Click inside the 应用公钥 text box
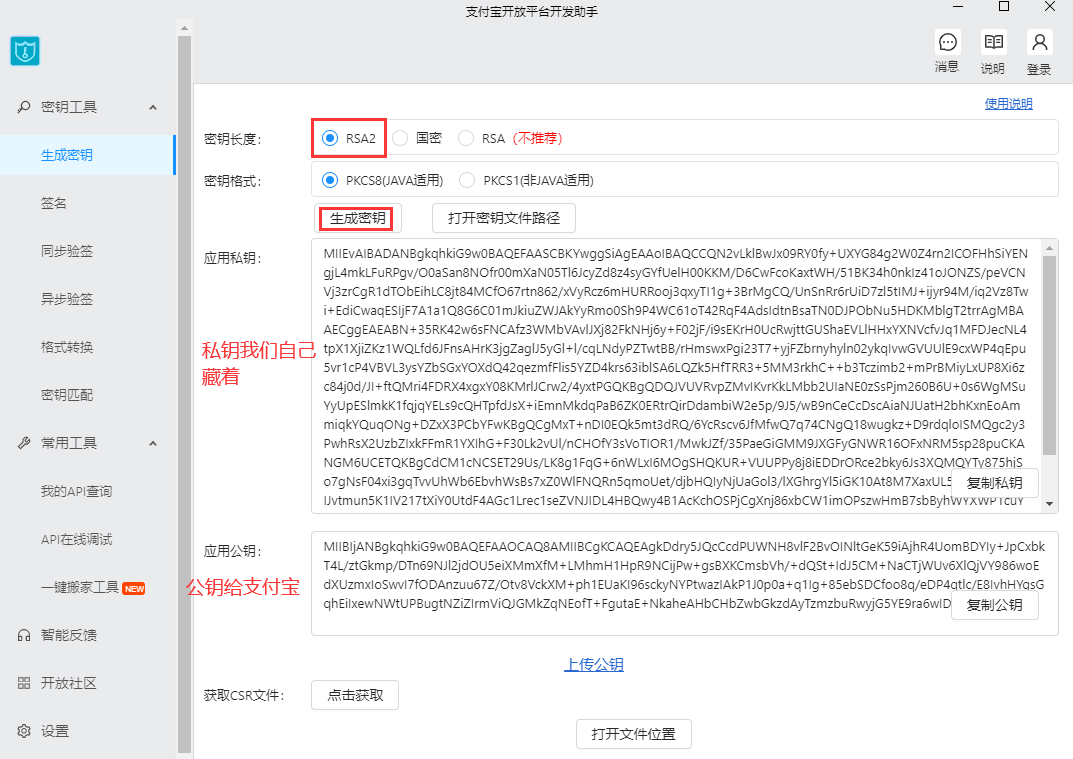 [x=684, y=584]
